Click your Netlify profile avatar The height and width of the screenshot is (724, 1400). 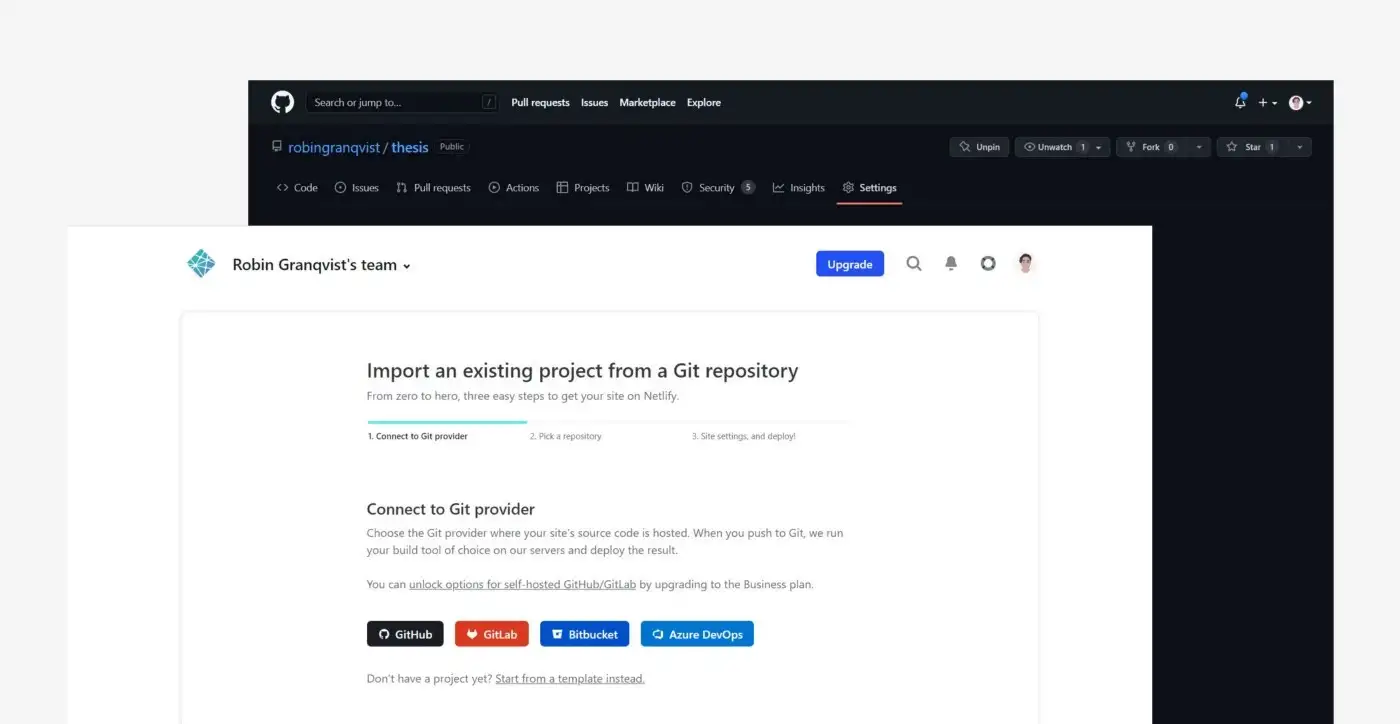coord(1025,263)
